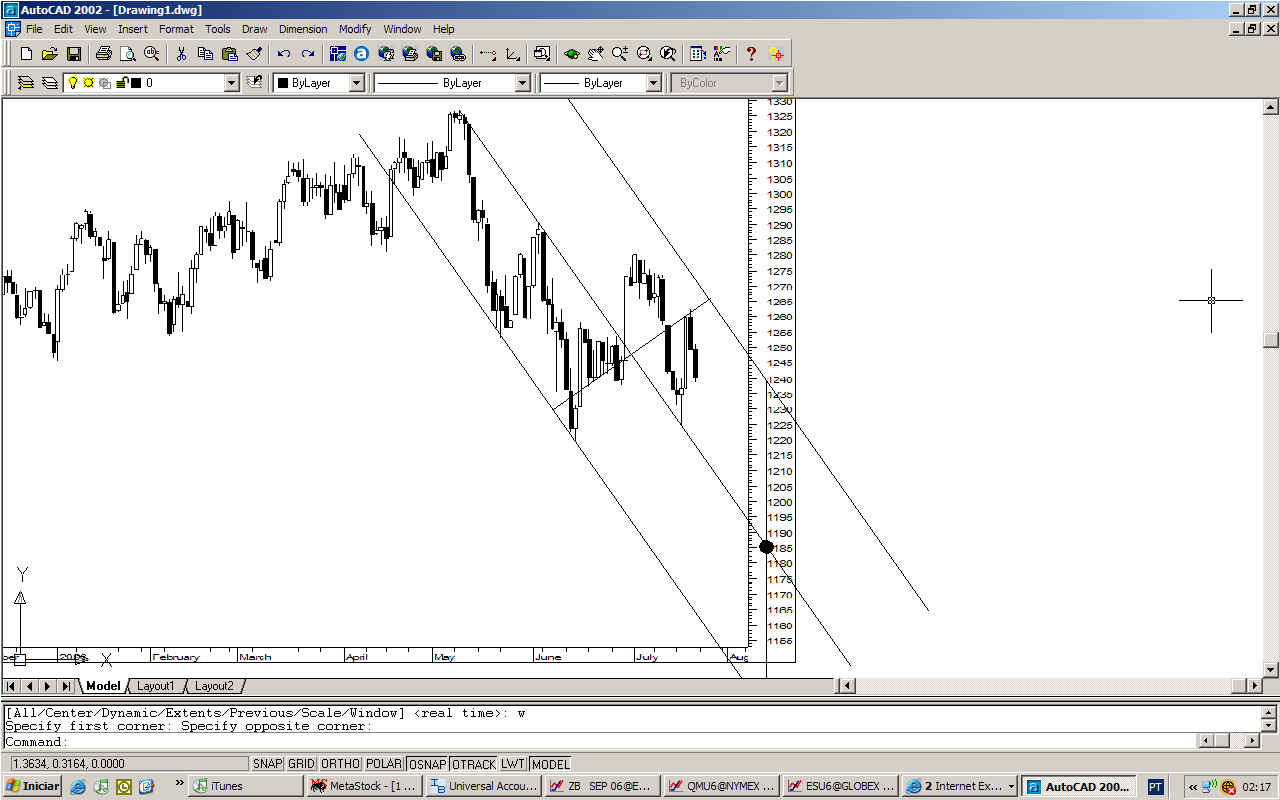Toggle OSNAP in status bar
This screenshot has width=1280, height=800.
pyautogui.click(x=427, y=764)
